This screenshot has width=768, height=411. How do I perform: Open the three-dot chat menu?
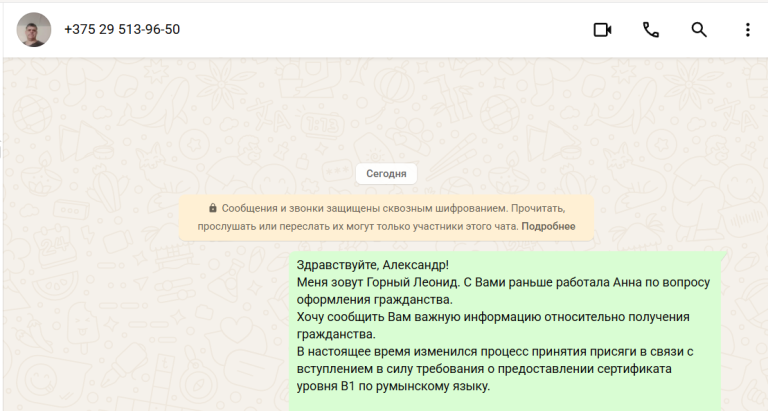coord(747,30)
